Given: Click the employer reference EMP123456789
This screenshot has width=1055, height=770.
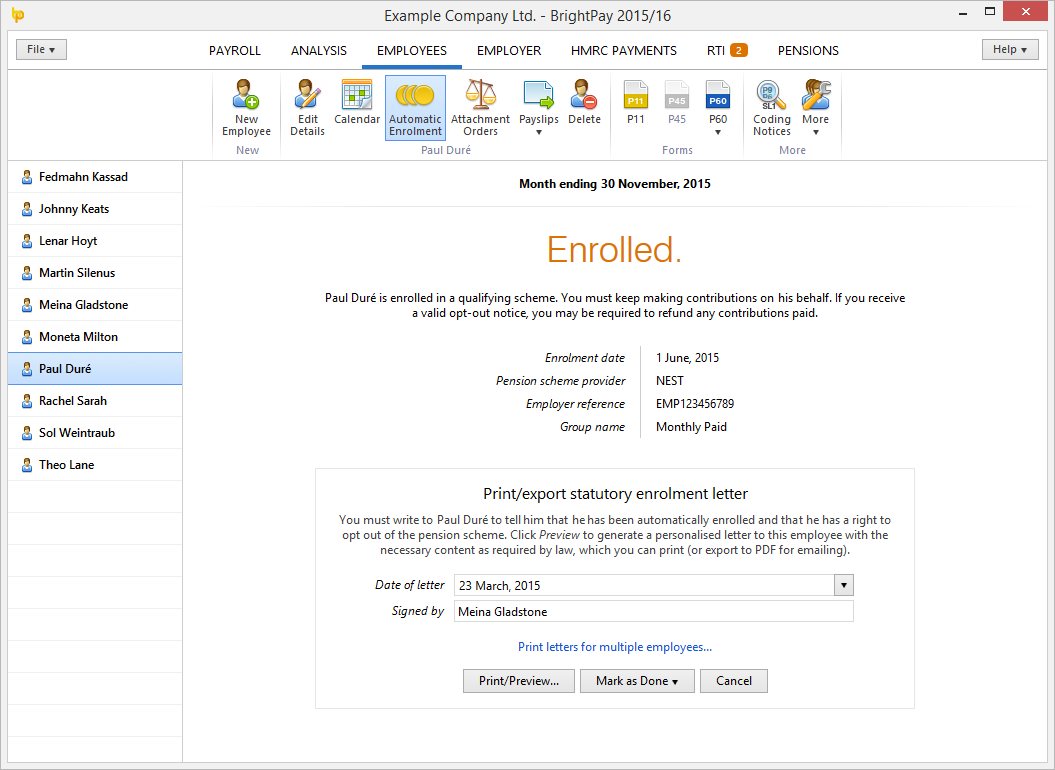Looking at the screenshot, I should 695,404.
